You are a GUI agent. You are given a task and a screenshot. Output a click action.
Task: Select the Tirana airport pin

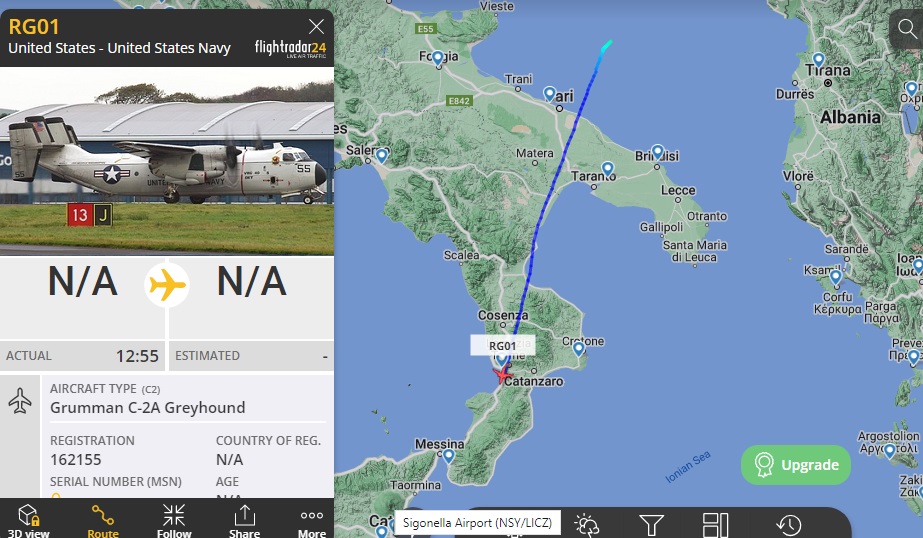(818, 60)
